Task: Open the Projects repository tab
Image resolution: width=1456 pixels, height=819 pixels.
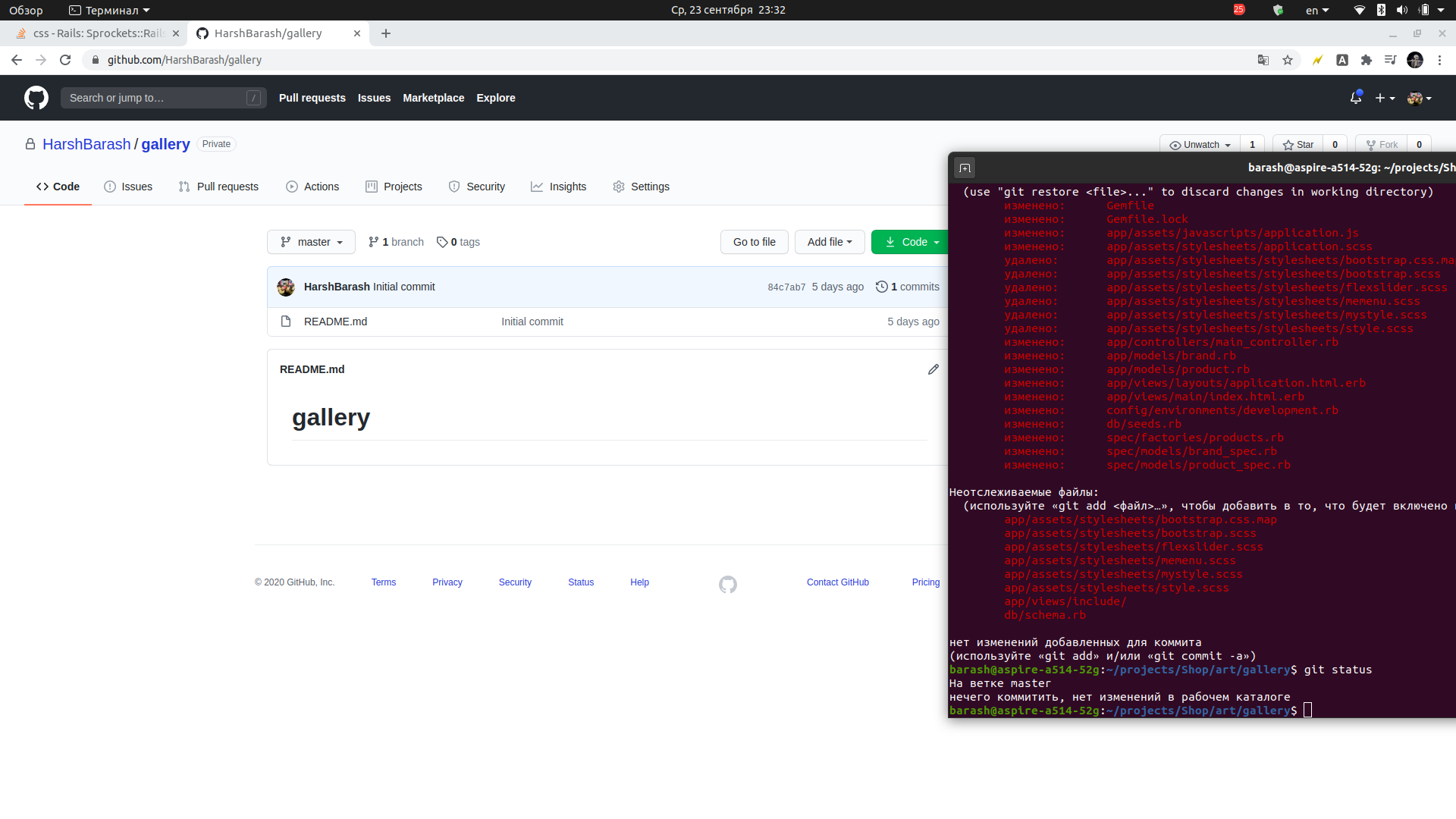Action: (394, 187)
